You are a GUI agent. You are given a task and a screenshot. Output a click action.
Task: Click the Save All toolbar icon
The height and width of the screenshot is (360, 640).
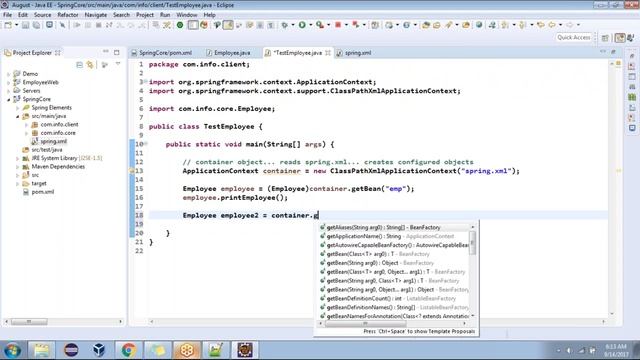[36, 25]
